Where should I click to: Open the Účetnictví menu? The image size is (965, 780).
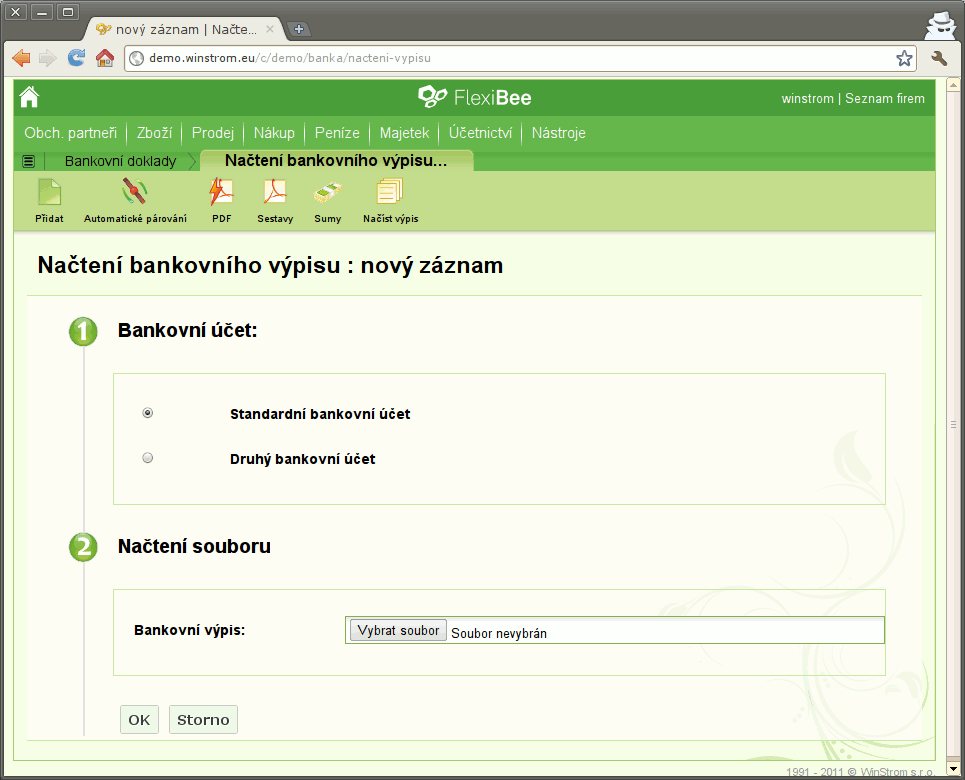point(480,133)
